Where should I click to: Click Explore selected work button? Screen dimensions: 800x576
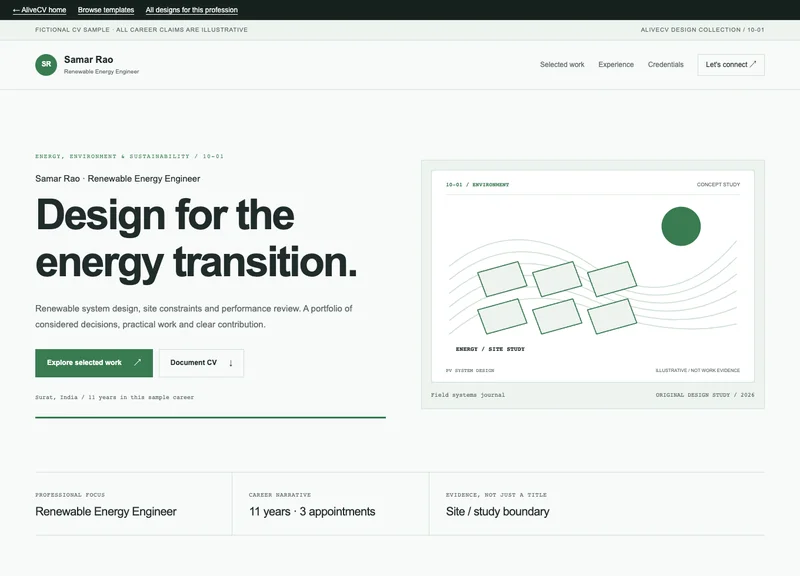point(94,363)
